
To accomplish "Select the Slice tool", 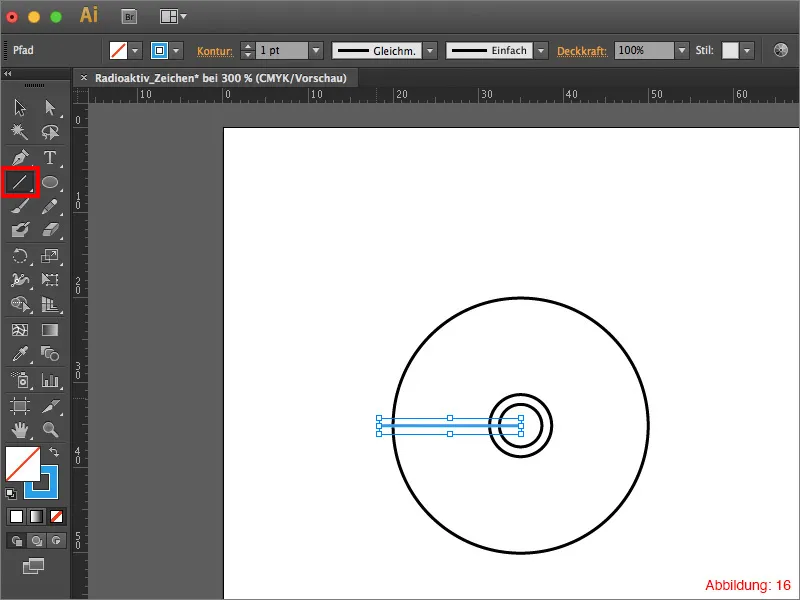I will point(50,406).
